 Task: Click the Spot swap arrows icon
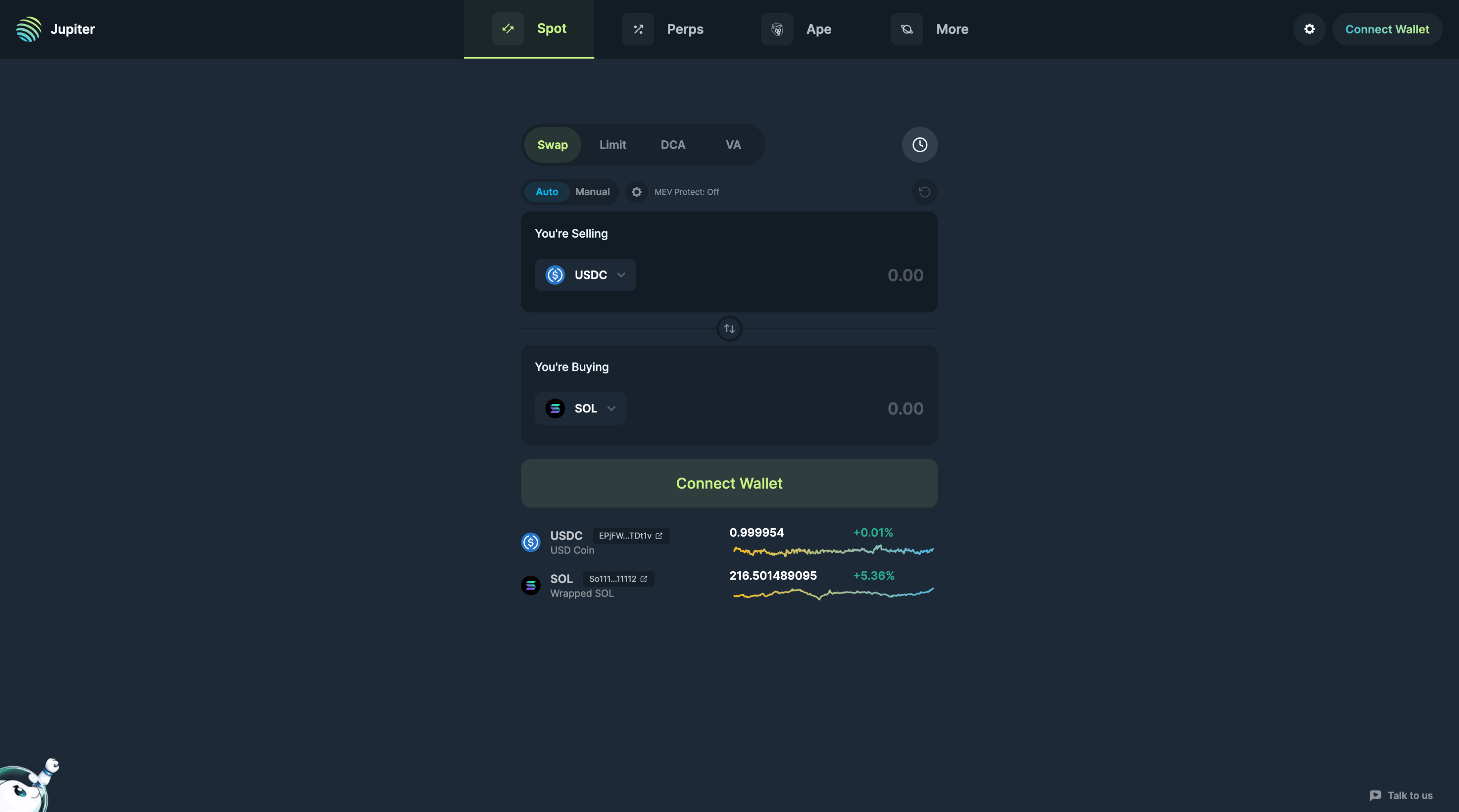pos(507,28)
